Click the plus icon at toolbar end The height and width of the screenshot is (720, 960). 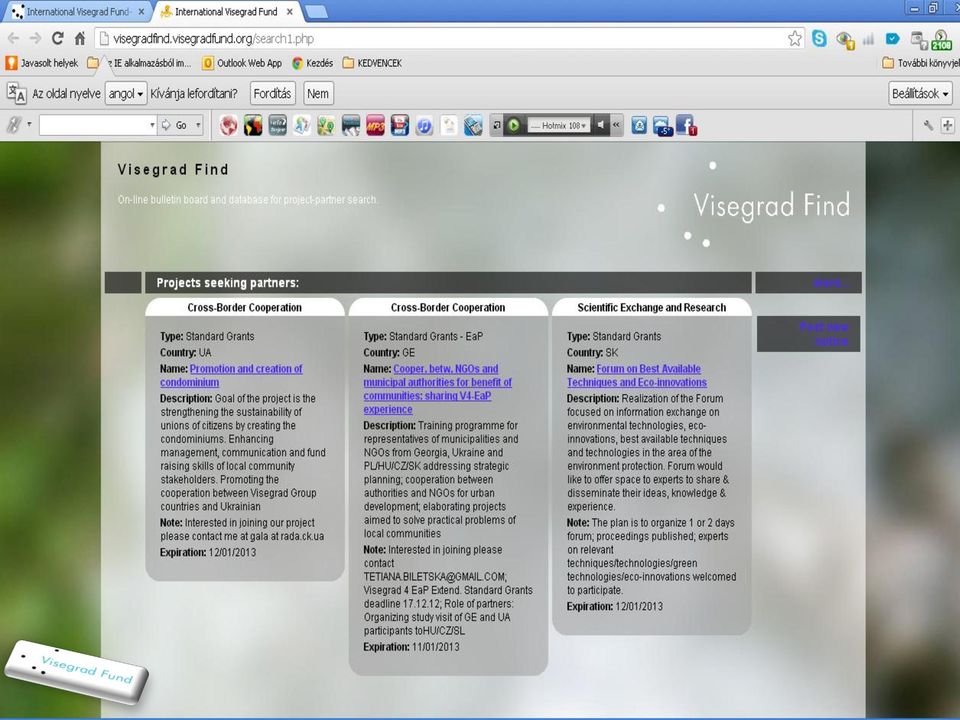[x=948, y=126]
